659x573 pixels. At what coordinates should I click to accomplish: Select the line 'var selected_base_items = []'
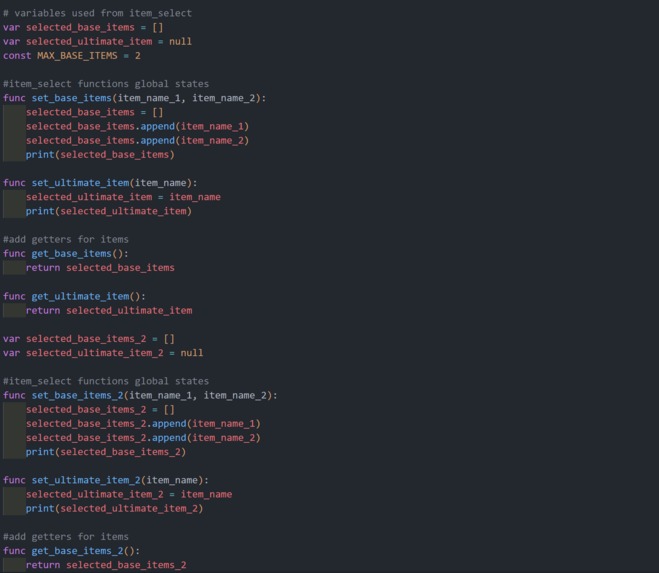tap(83, 27)
